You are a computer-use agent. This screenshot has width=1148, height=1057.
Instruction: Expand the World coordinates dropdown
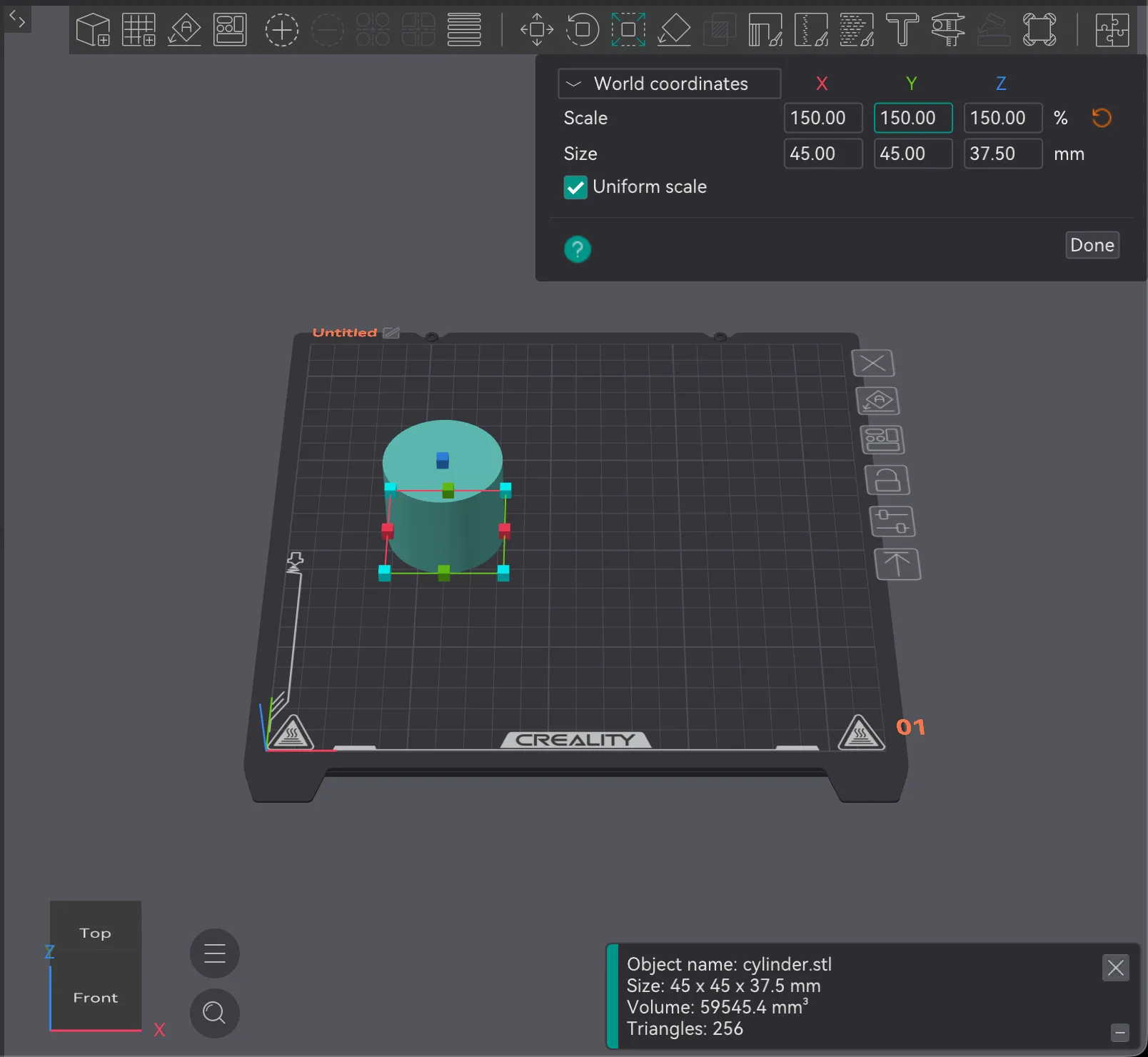(x=669, y=84)
